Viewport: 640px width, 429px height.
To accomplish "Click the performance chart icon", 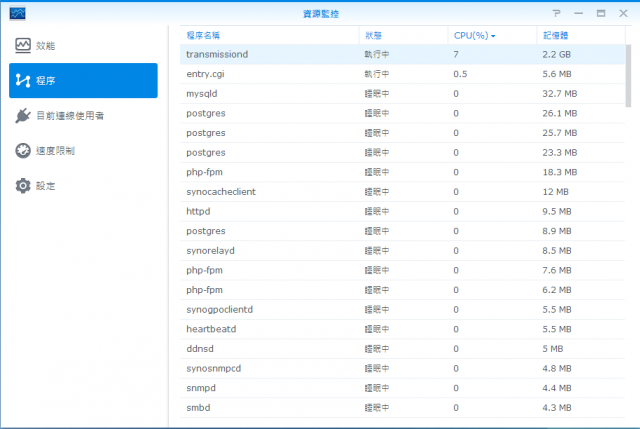I will pos(23,45).
